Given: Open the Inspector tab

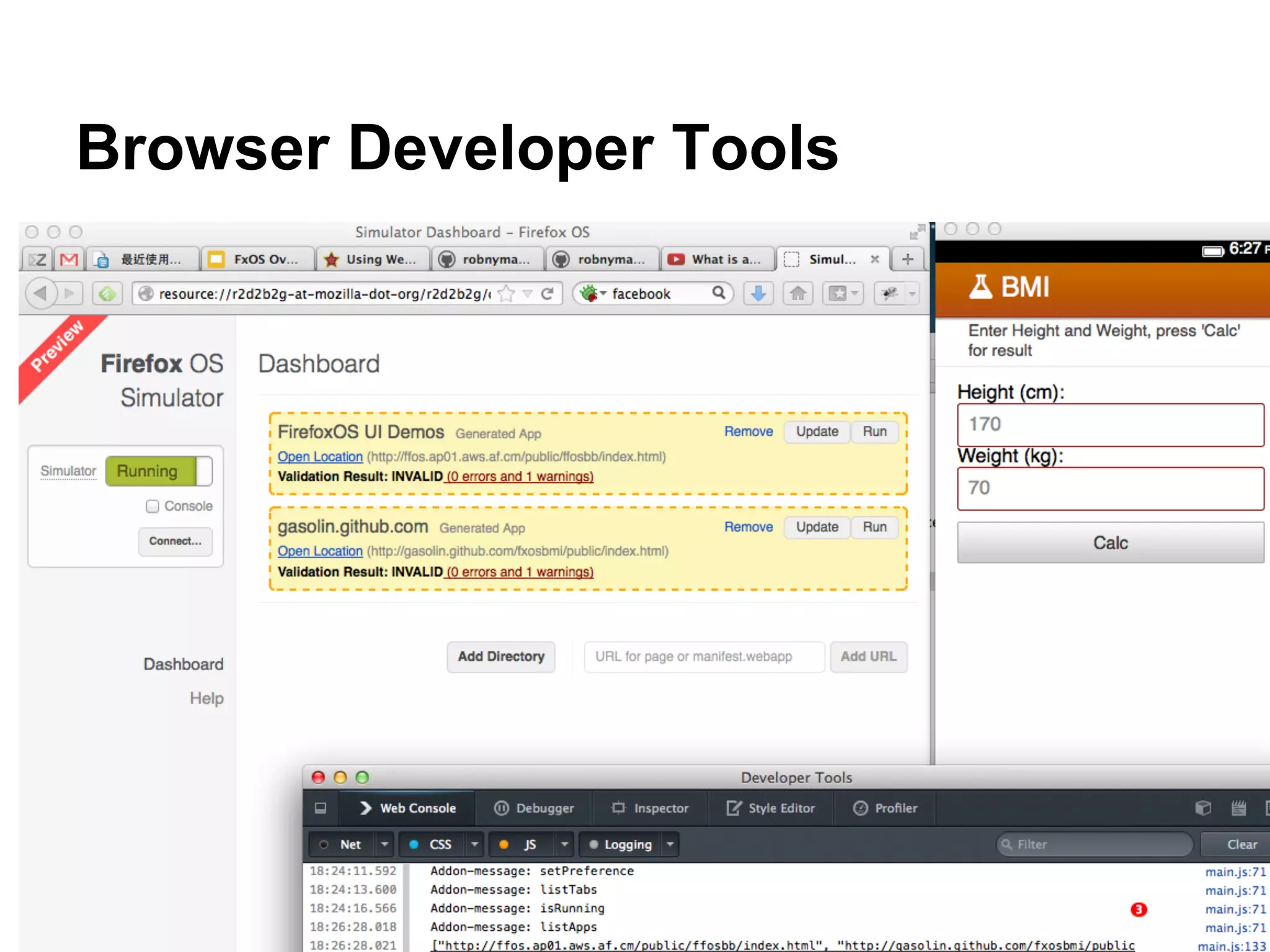Looking at the screenshot, I should tap(650, 808).
